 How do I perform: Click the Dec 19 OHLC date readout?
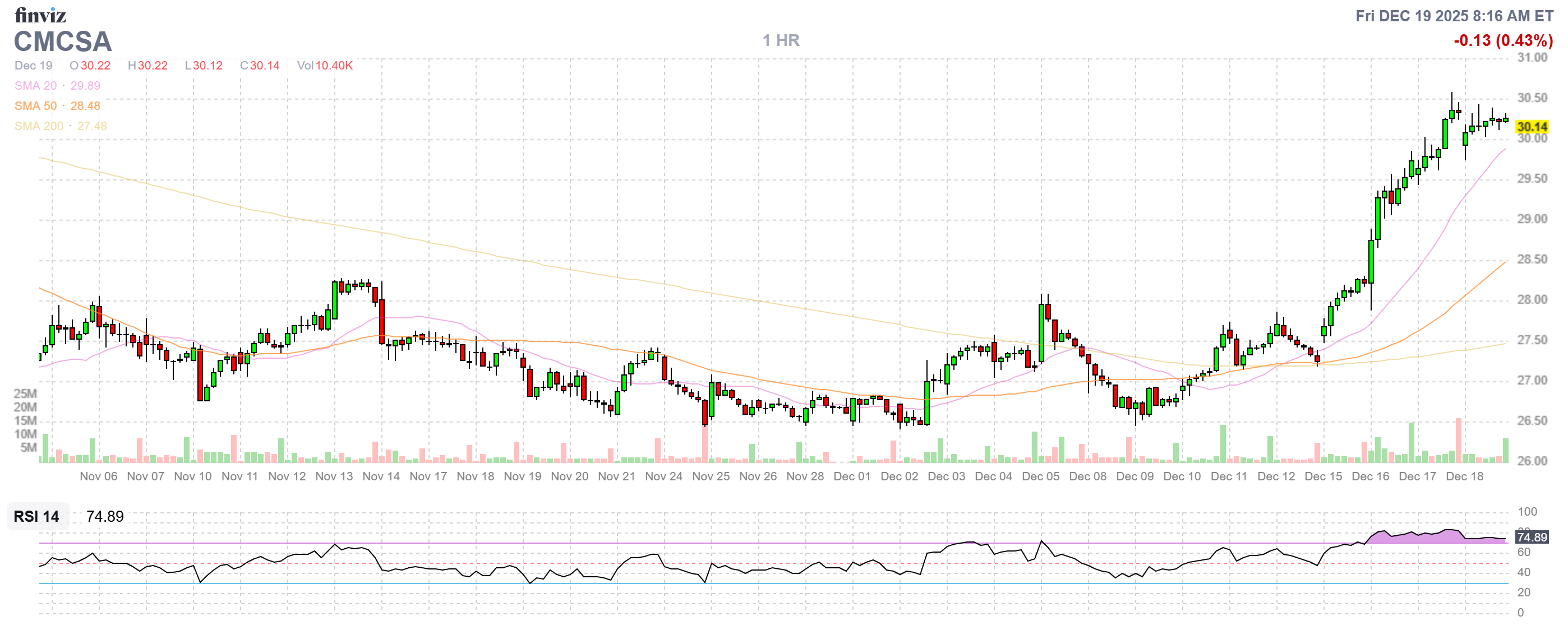[34, 66]
